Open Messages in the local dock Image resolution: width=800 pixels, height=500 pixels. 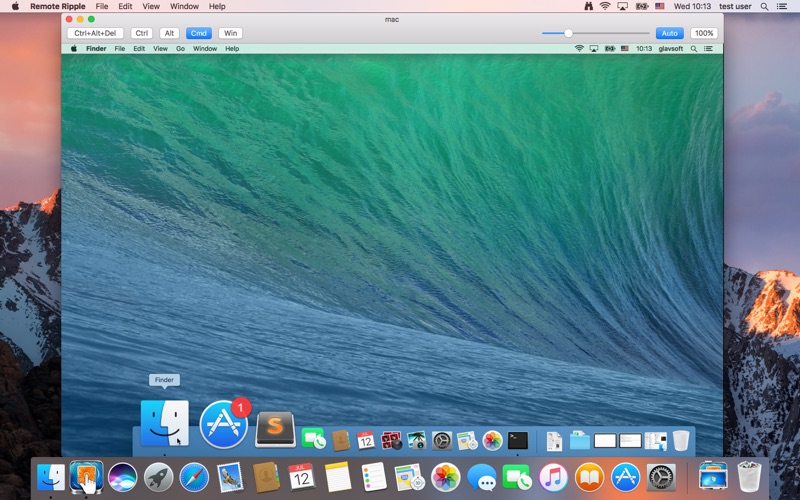pyautogui.click(x=481, y=478)
